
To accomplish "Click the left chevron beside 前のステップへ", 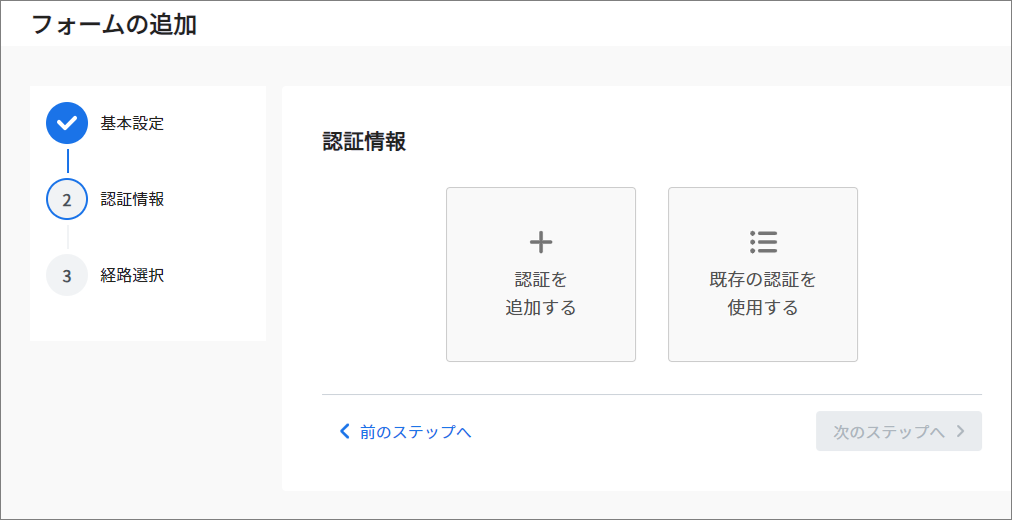I will click(344, 431).
